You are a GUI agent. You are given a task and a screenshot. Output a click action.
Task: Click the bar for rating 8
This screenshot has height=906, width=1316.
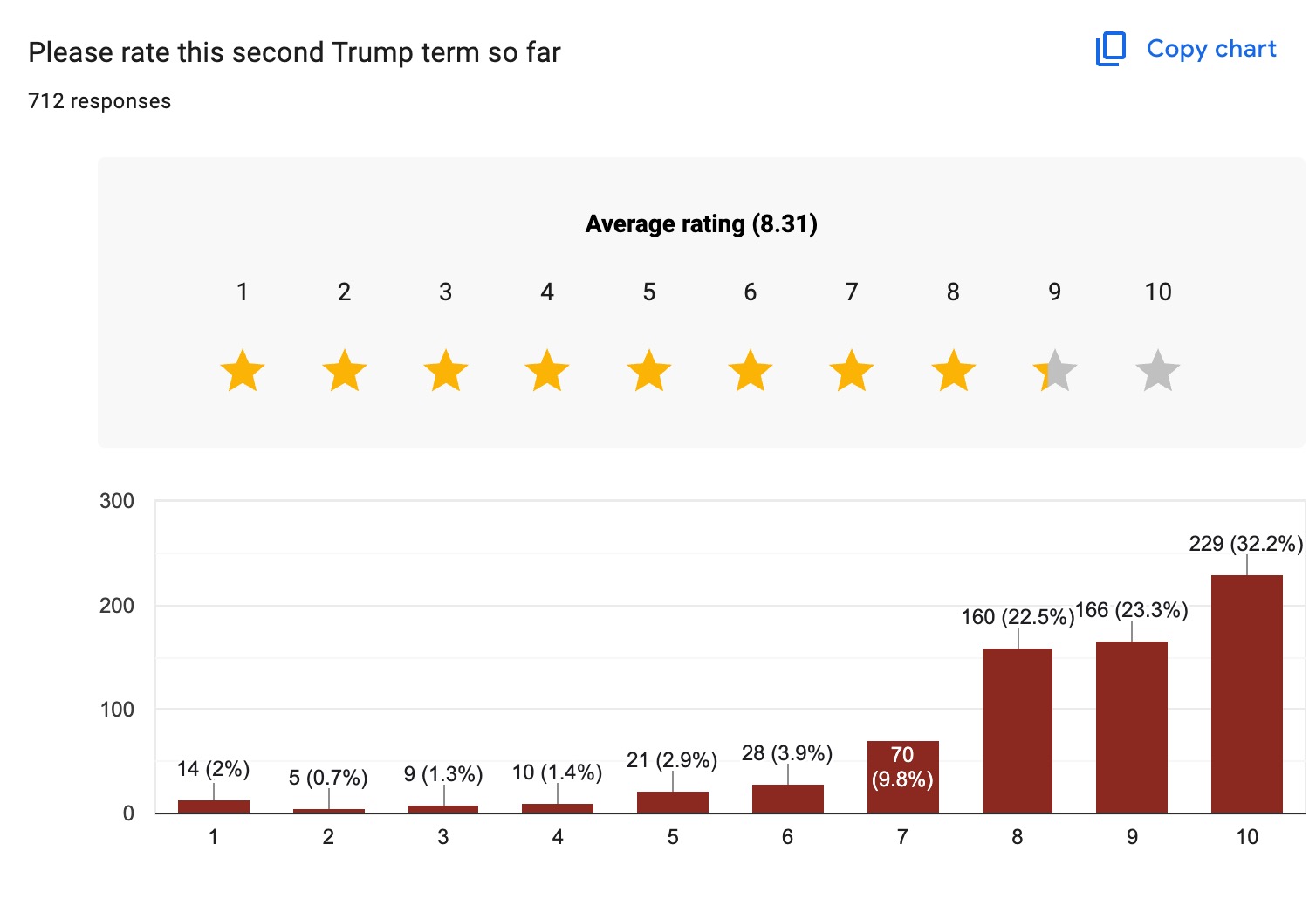point(1018,731)
